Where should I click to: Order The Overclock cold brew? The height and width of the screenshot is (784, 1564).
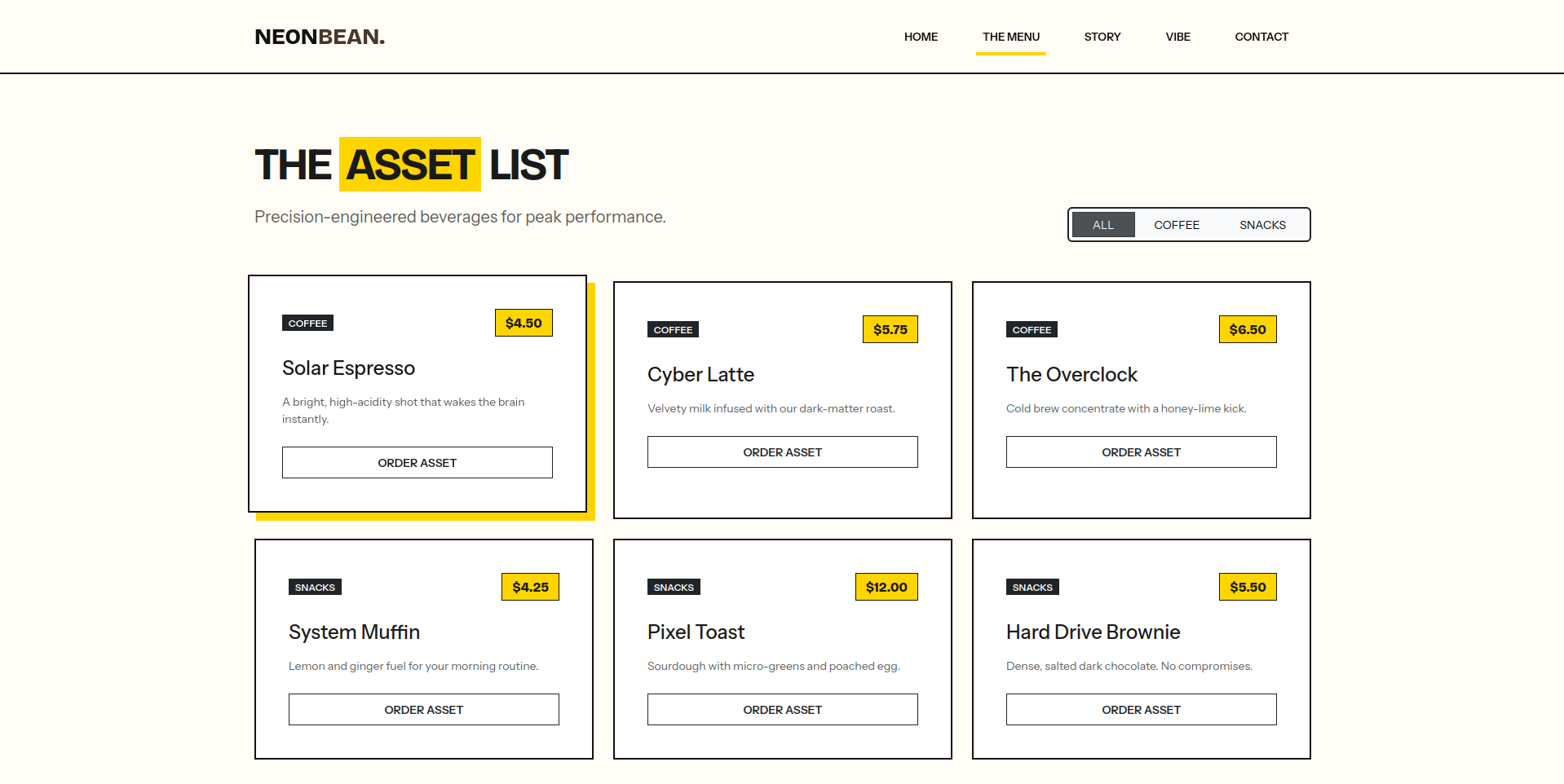tap(1141, 451)
